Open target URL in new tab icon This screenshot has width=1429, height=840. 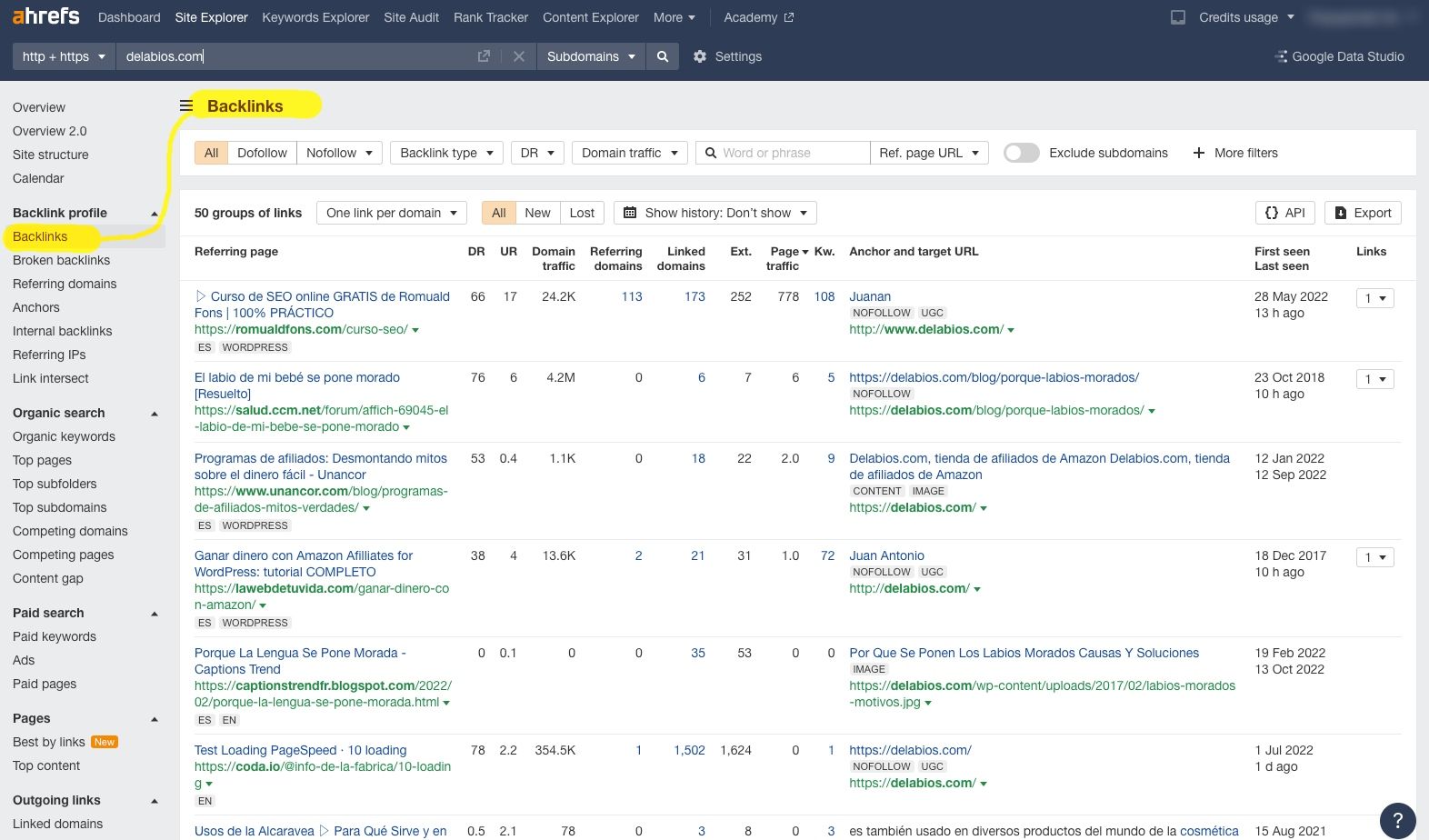tap(484, 56)
